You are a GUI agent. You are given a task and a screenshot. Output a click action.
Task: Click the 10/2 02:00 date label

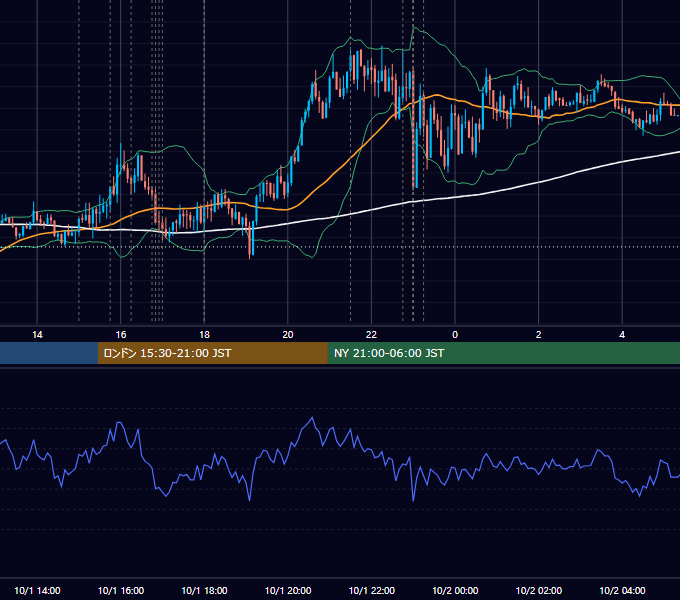coord(539,590)
